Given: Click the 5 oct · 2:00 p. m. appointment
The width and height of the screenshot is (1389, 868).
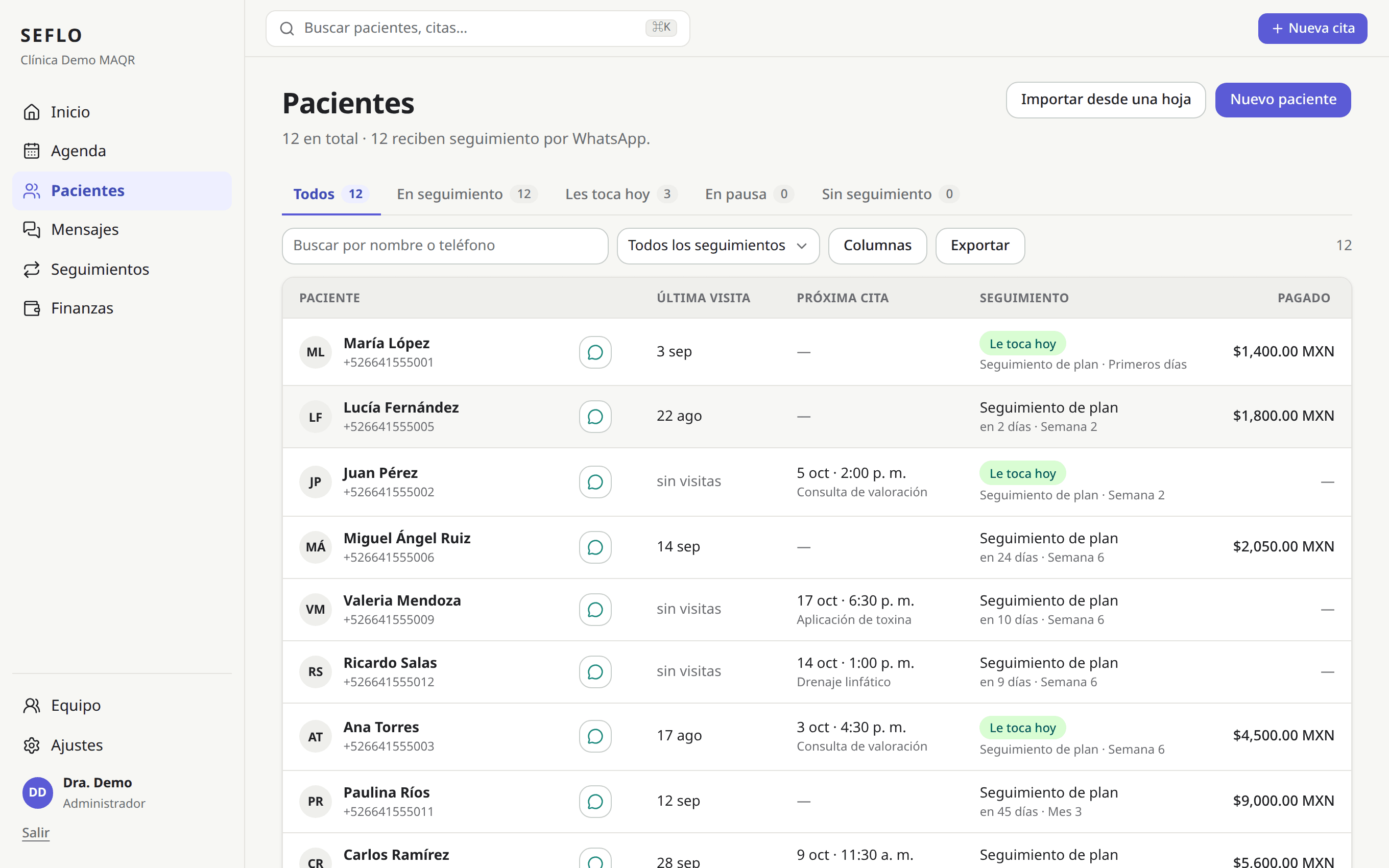Looking at the screenshot, I should coord(851,473).
